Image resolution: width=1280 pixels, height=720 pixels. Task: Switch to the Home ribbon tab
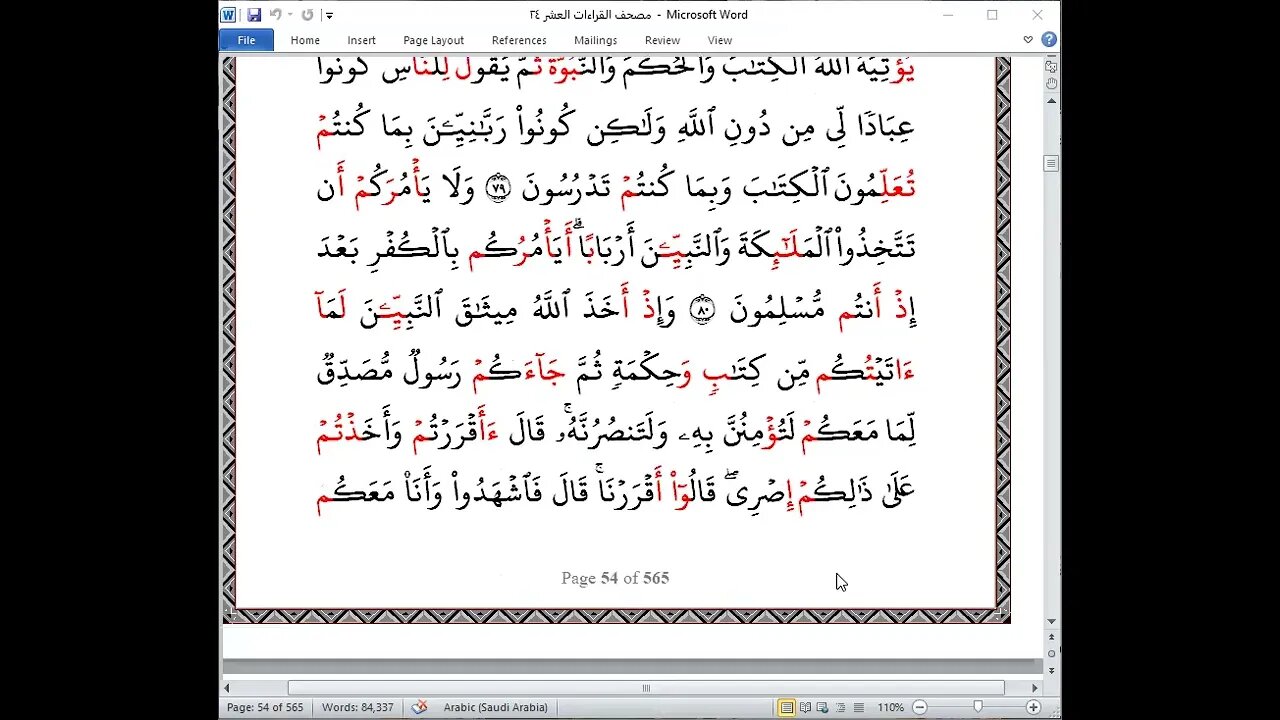click(x=305, y=40)
